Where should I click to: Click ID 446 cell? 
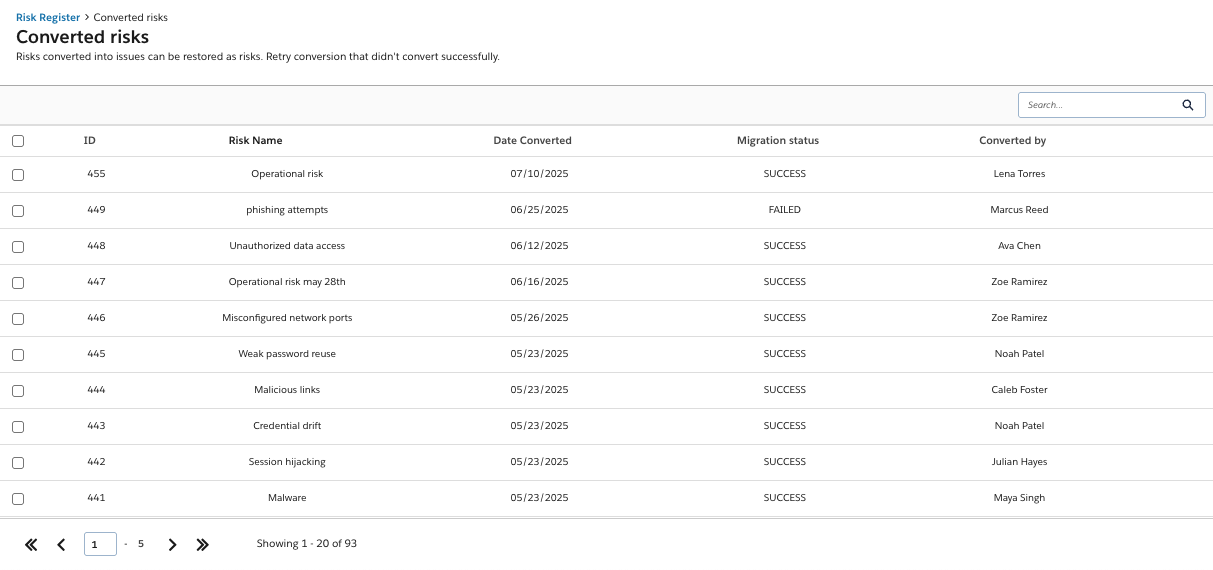coord(96,318)
